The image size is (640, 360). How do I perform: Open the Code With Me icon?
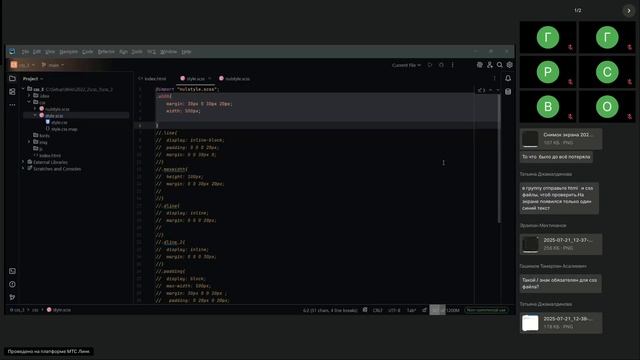[480, 65]
